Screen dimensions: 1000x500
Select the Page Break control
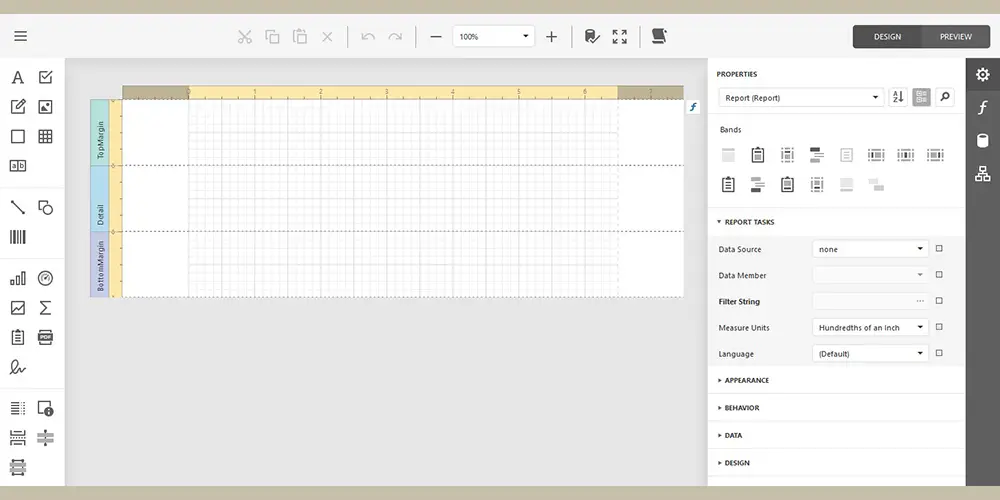[18, 438]
